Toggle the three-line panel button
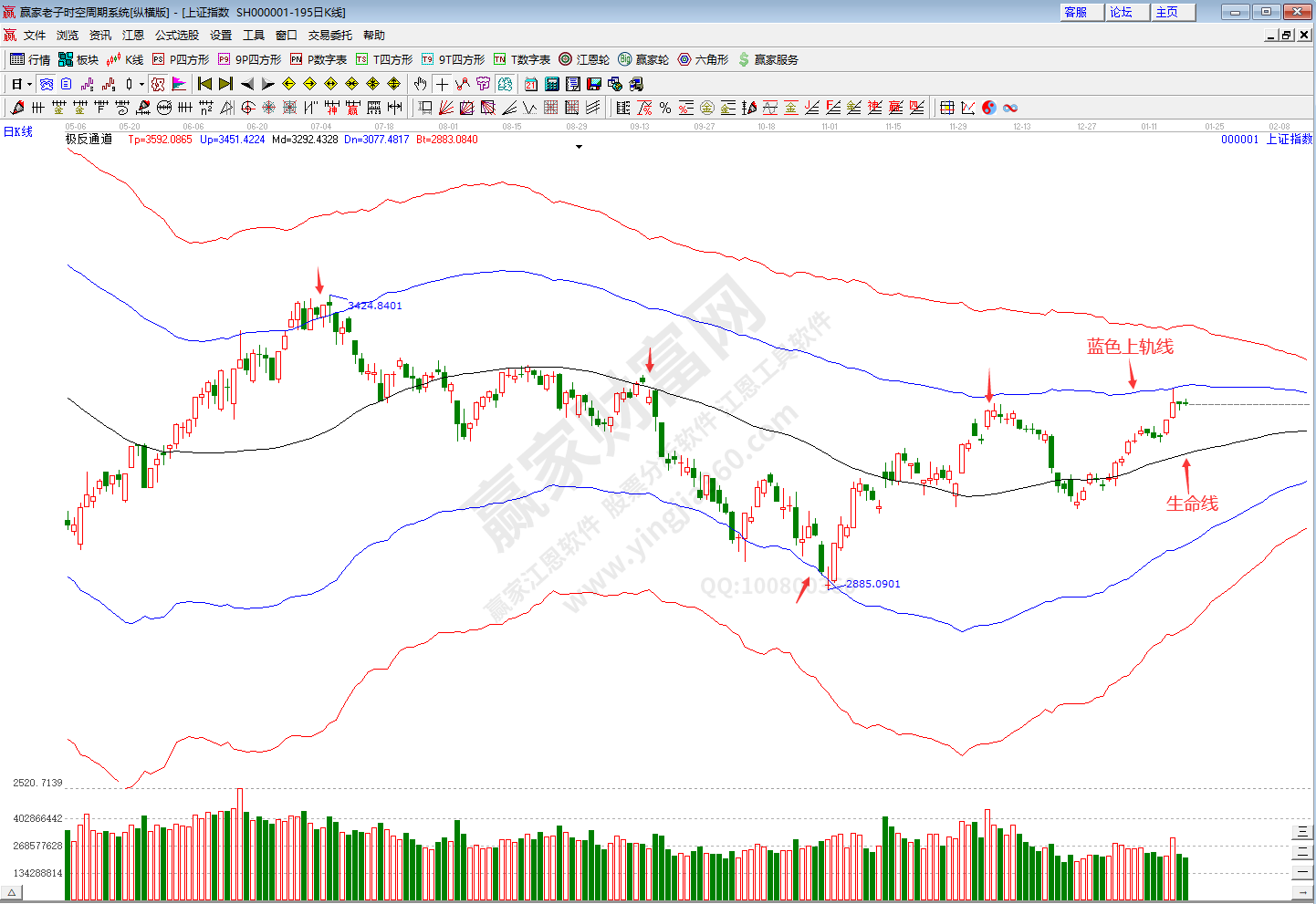1316x904 pixels. [x=1302, y=832]
